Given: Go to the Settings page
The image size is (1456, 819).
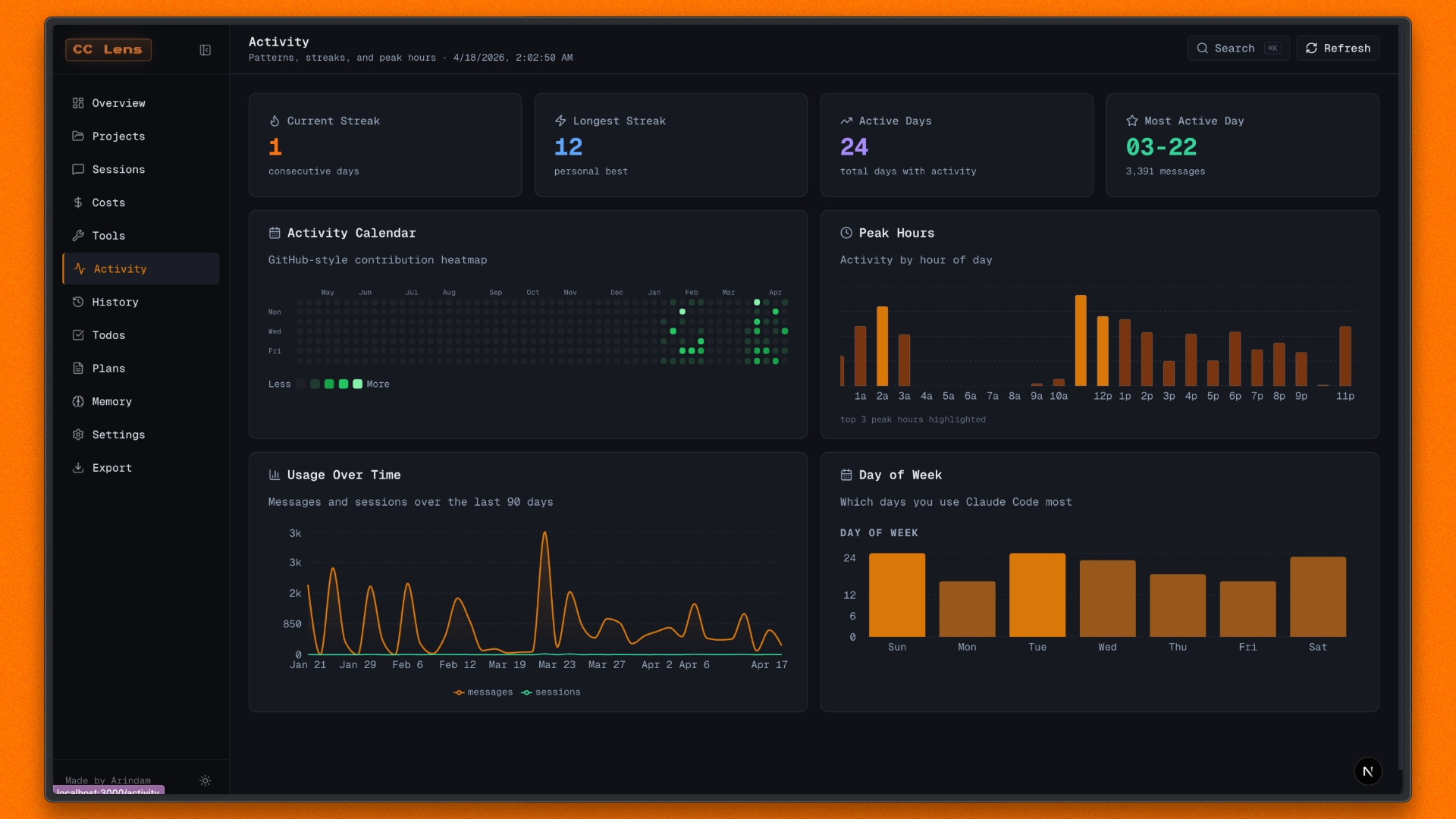Looking at the screenshot, I should click(x=118, y=435).
